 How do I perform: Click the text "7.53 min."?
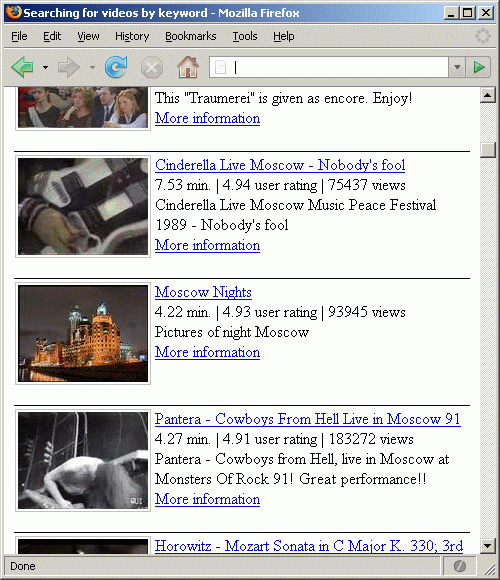click(183, 185)
